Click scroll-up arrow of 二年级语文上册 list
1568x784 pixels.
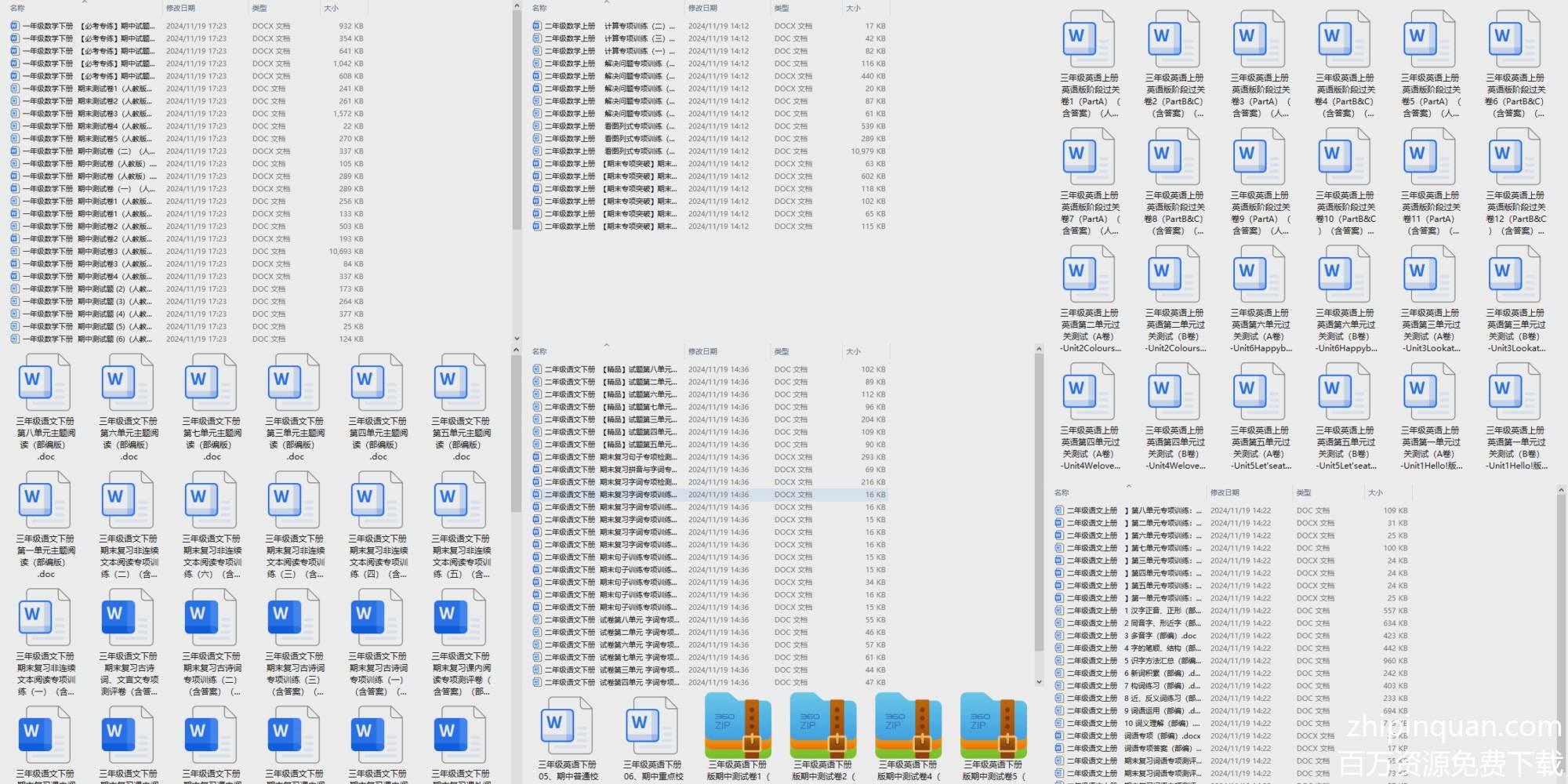pyautogui.click(x=1561, y=491)
